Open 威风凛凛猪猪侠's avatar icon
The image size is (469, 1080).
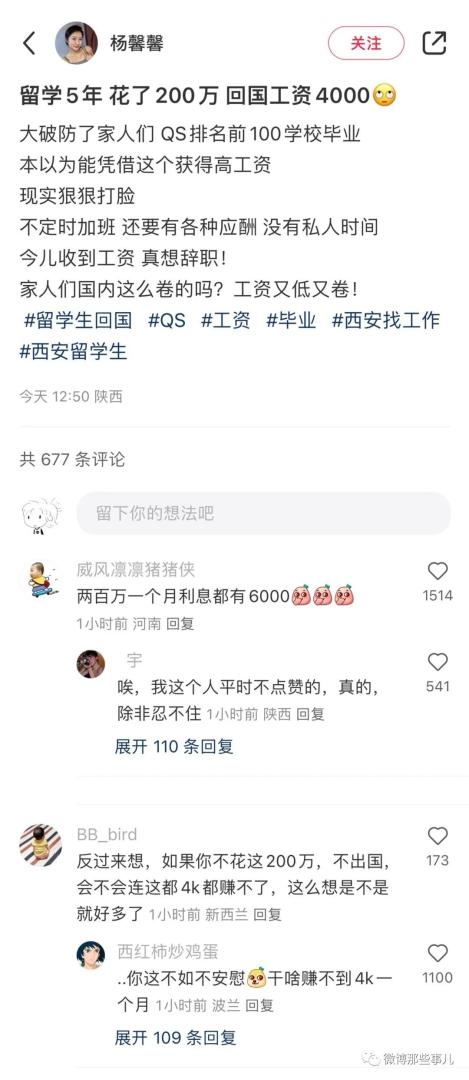pyautogui.click(x=43, y=579)
